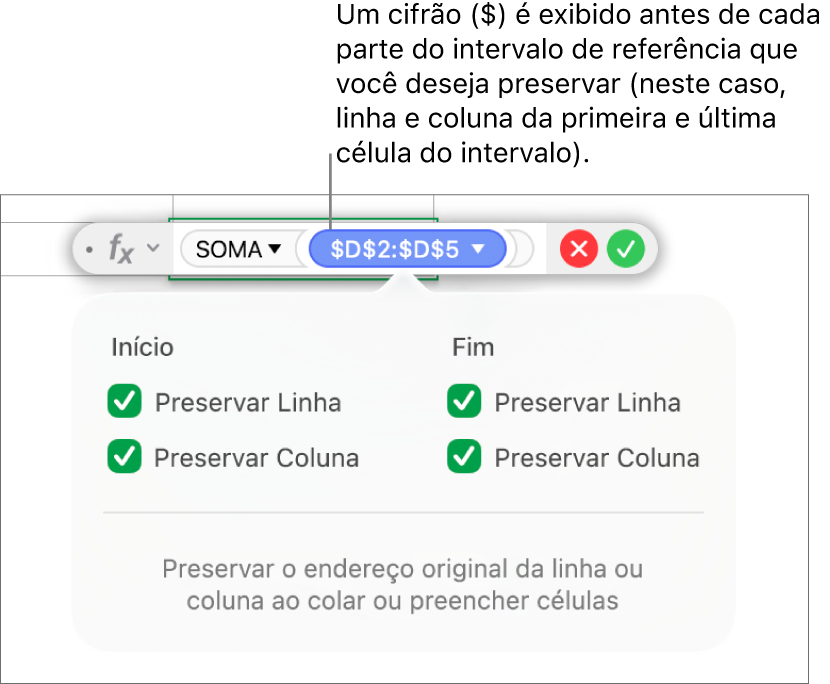This screenshot has height=684, width=830.
Task: Open the SOMA function dropdown arrow
Action: (272, 249)
